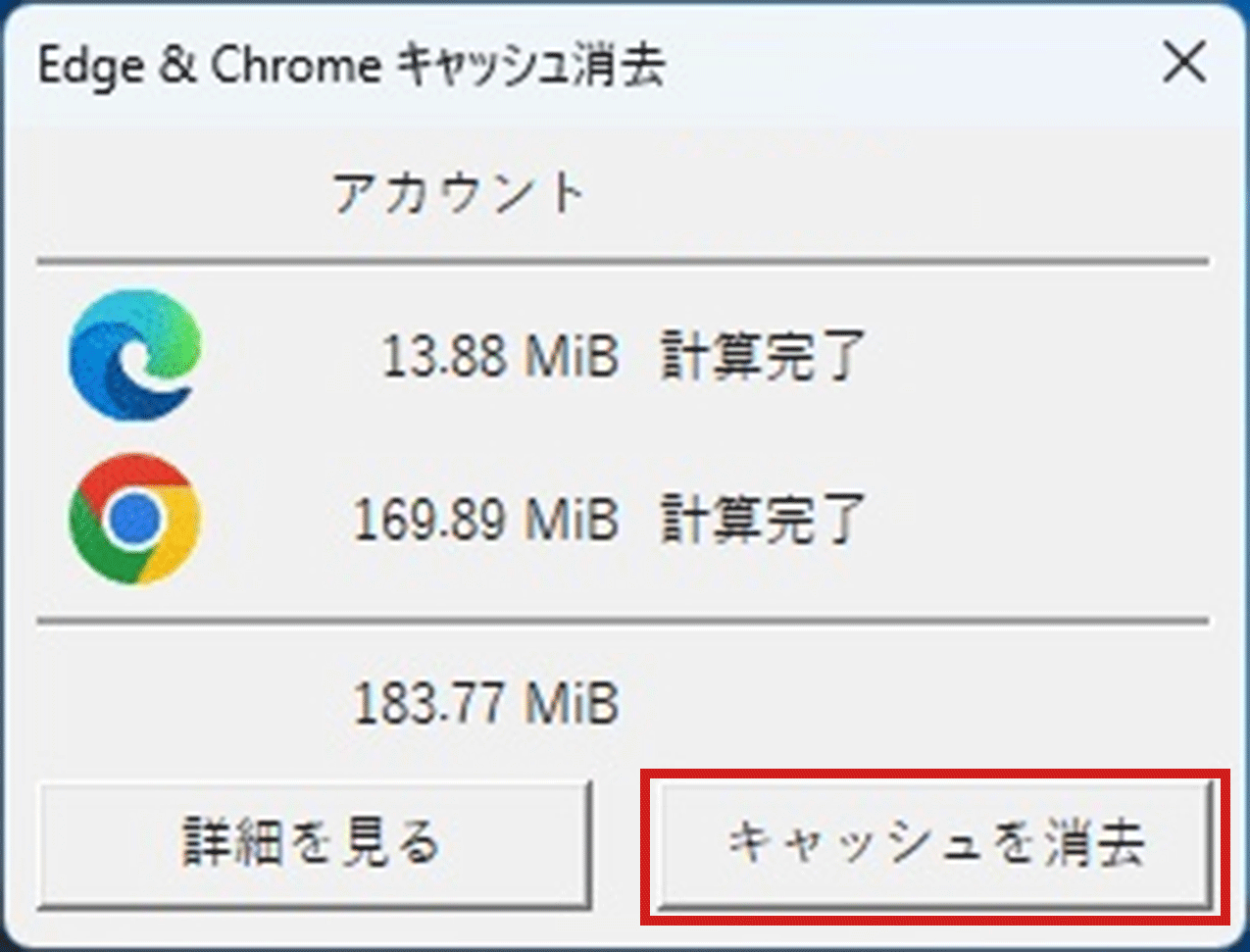The width and height of the screenshot is (1250, 952).
Task: Click the Google Chrome browser icon
Action: click(x=135, y=519)
